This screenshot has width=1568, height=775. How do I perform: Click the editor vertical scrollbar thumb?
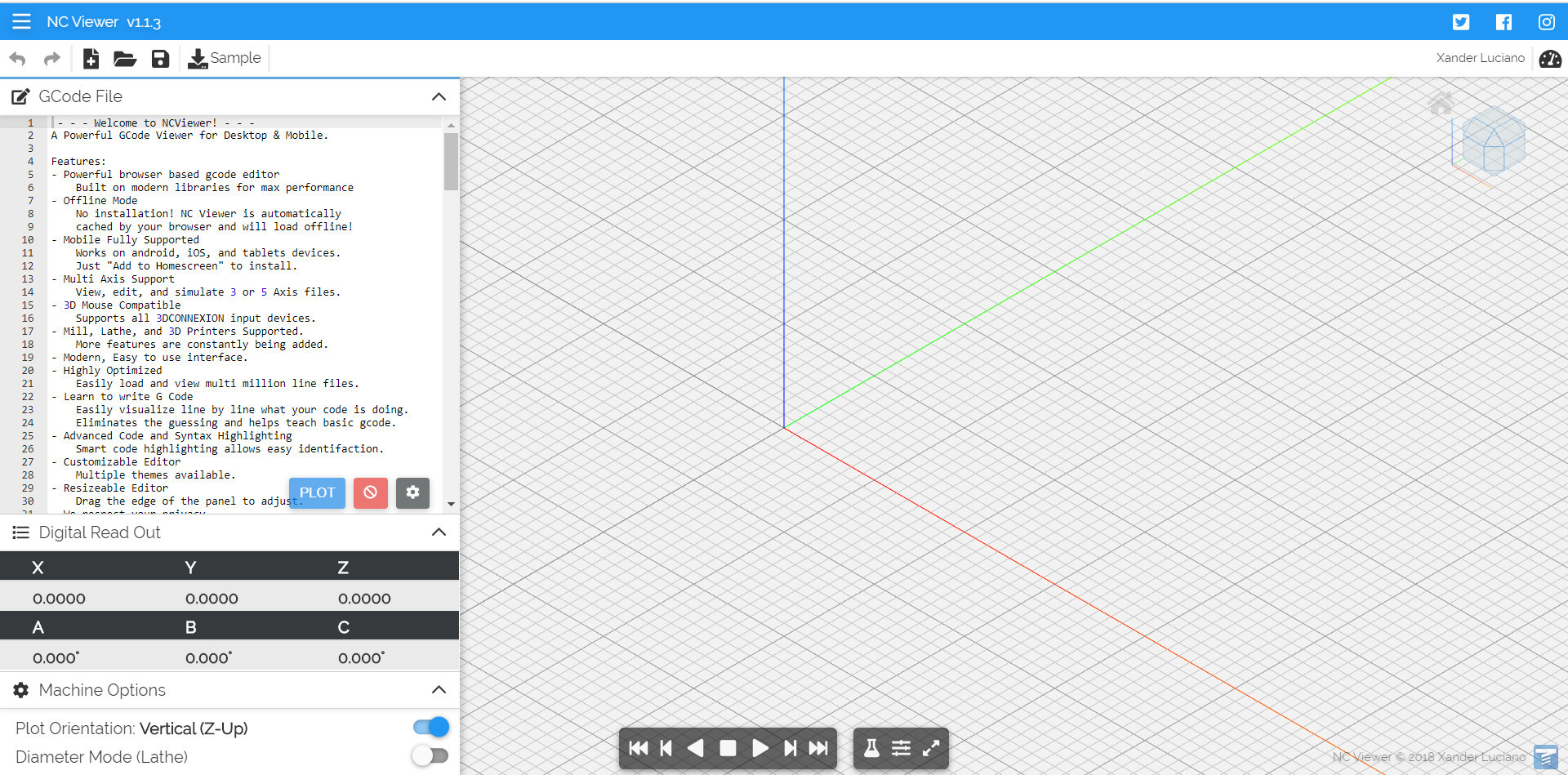click(x=451, y=161)
